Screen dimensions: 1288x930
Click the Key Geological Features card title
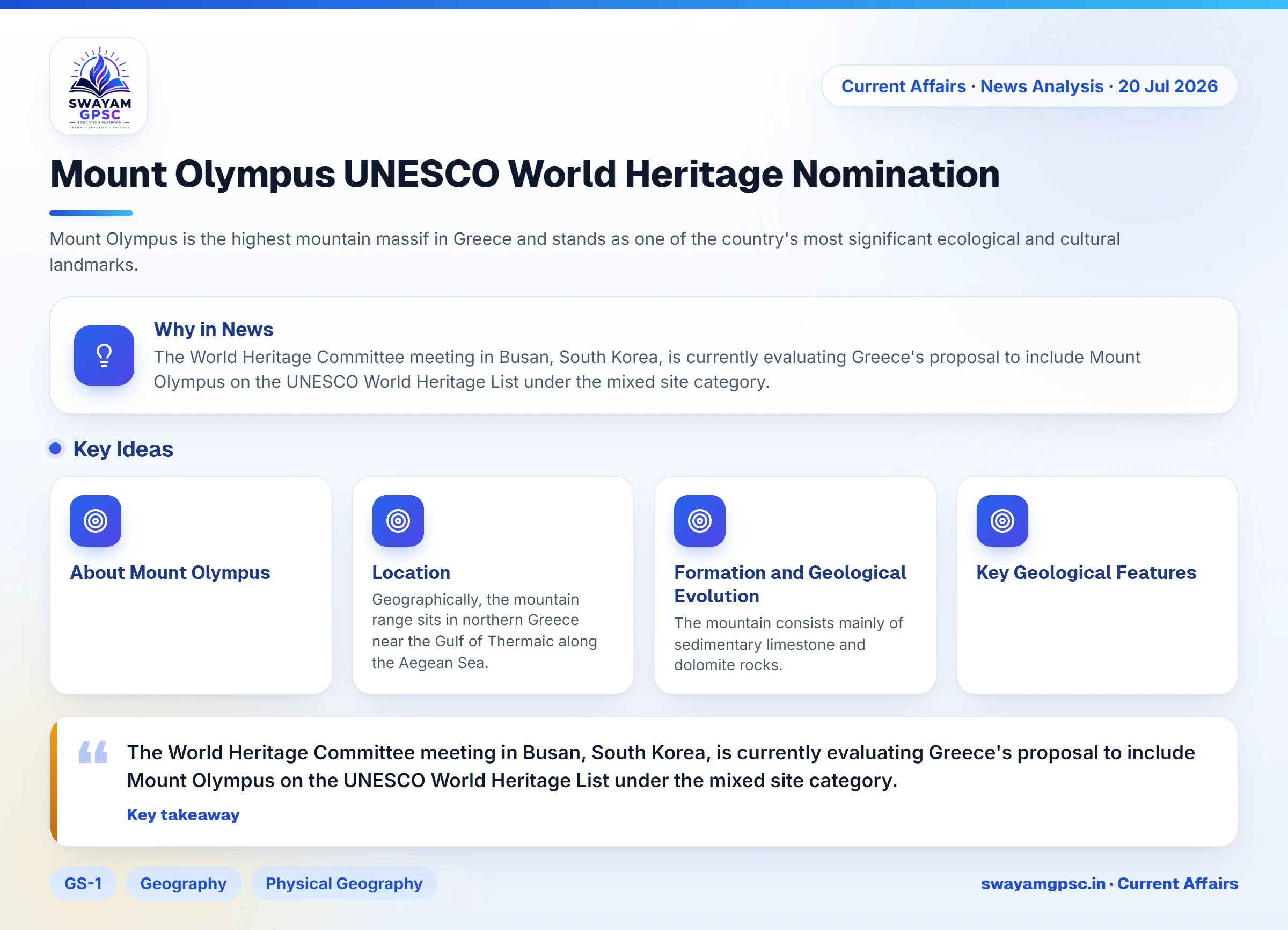point(1086,572)
